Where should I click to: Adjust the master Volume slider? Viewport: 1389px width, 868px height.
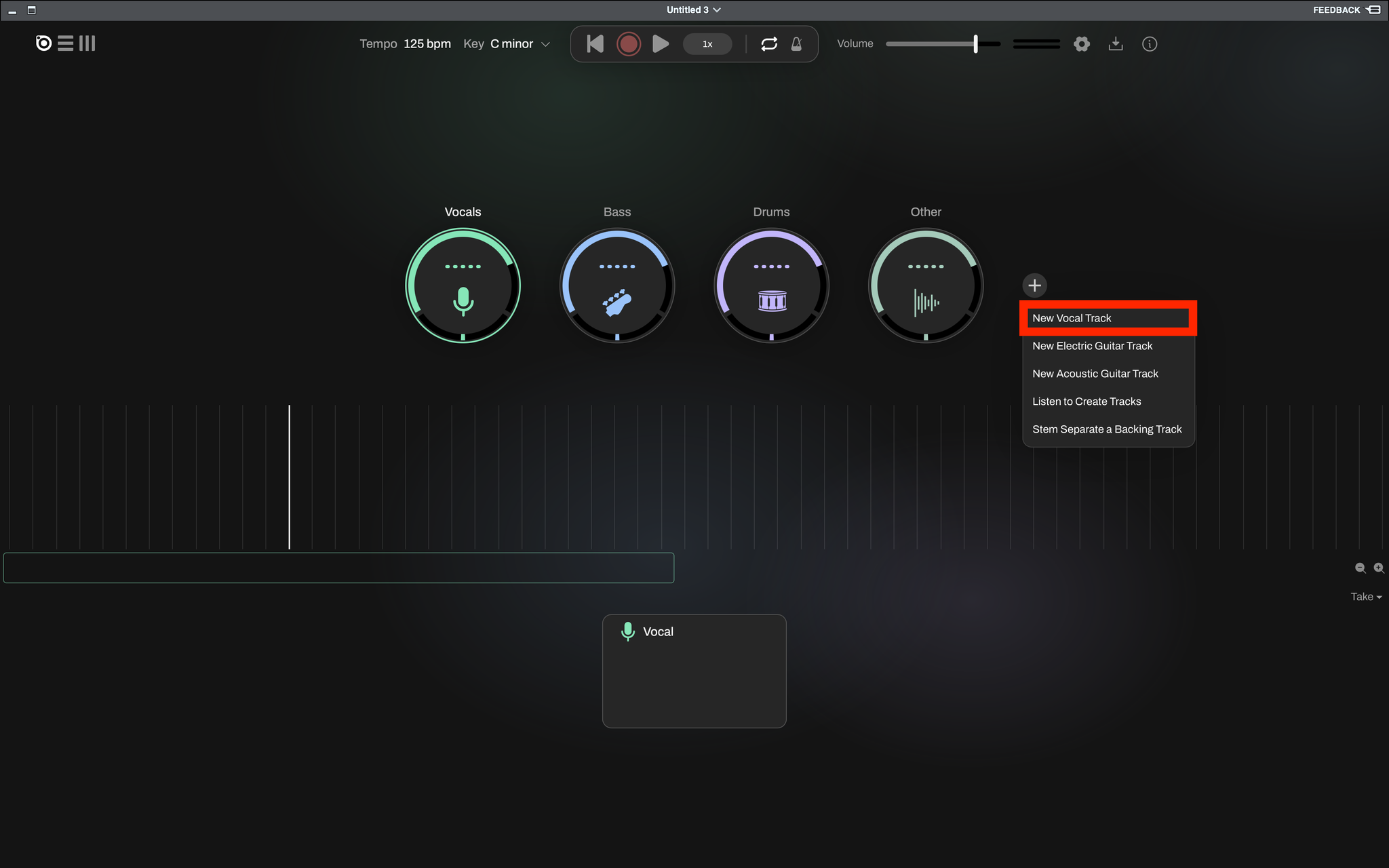pyautogui.click(x=943, y=44)
